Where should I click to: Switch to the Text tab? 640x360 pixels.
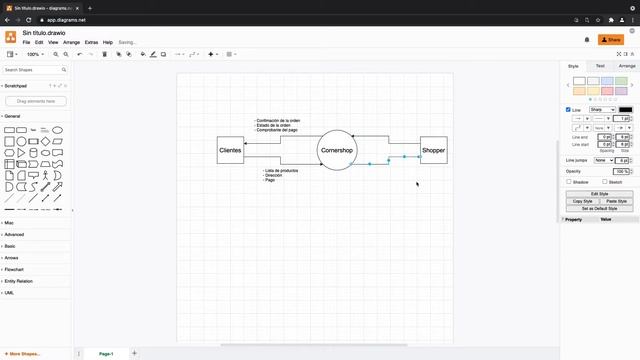coord(600,66)
